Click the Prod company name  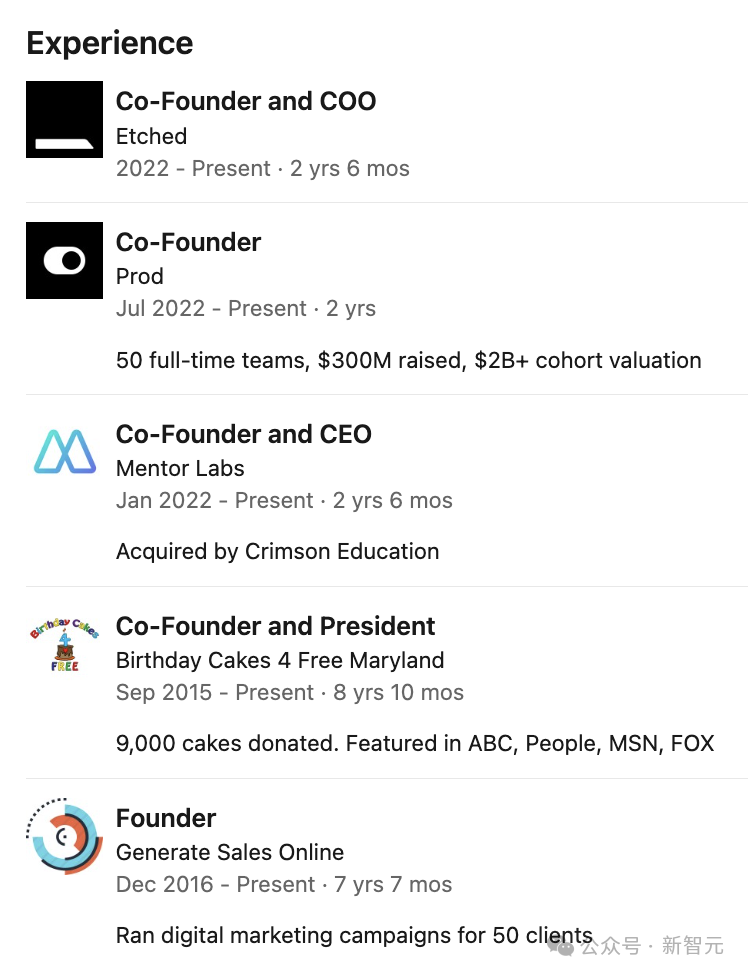click(x=139, y=276)
